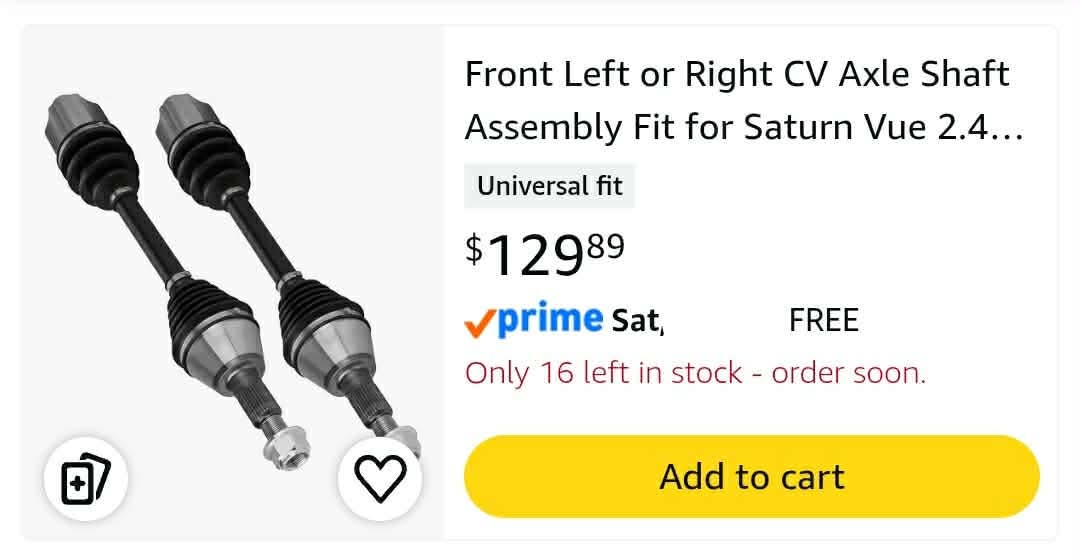Open the CV axle product image
This screenshot has height=560, width=1080.
(232, 282)
